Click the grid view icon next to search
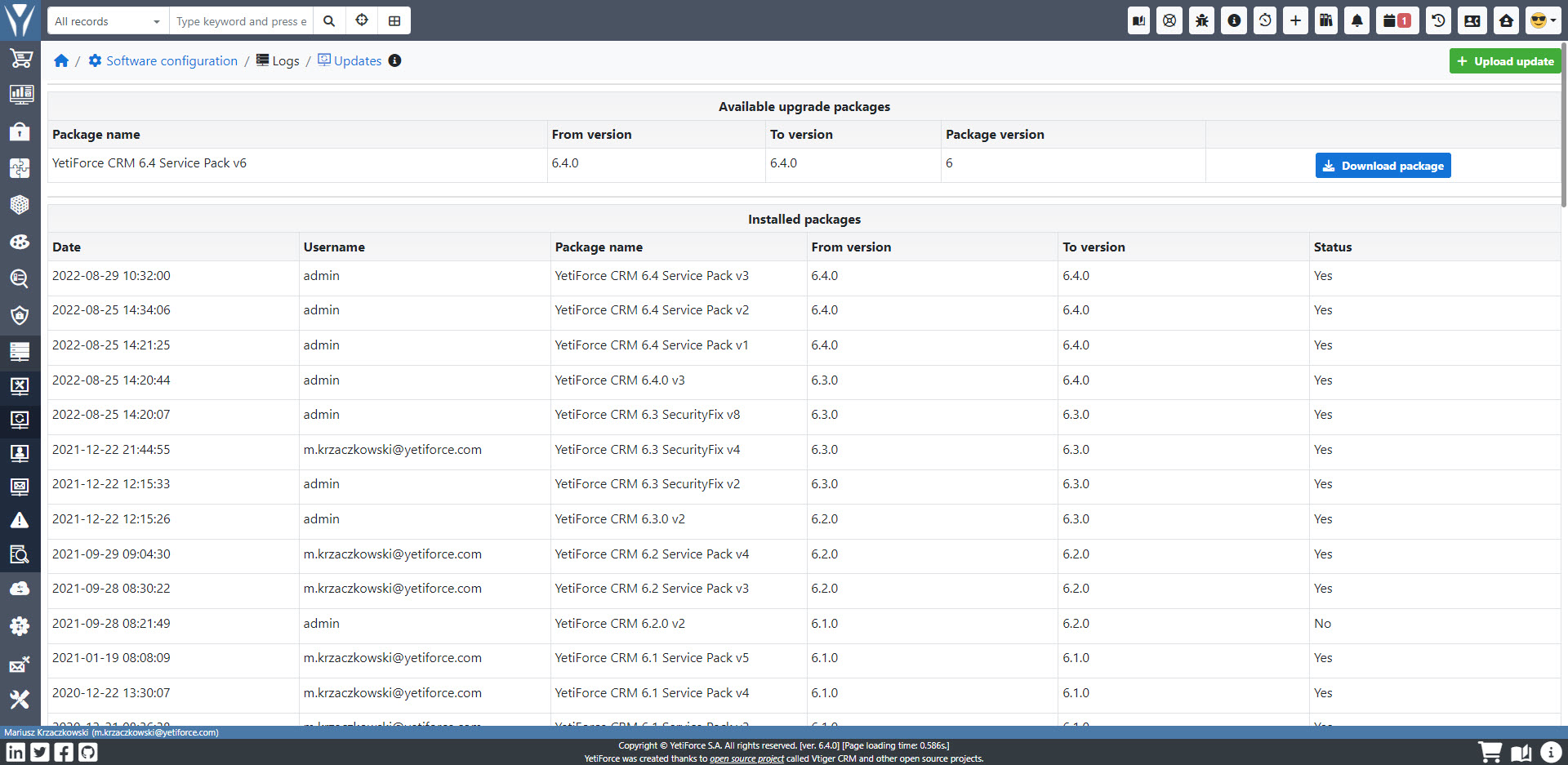This screenshot has width=1568, height=765. 394,21
